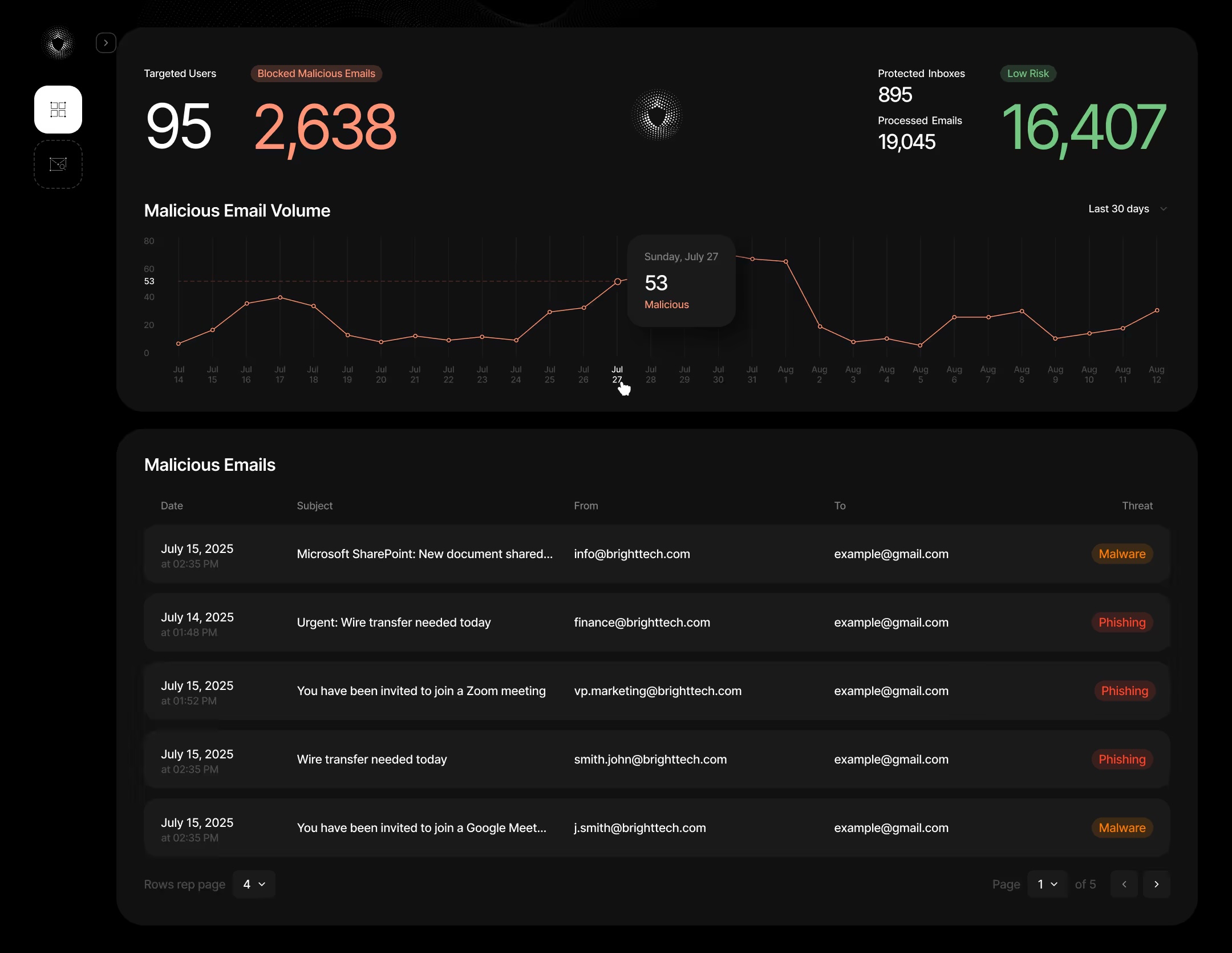Click the shield logo in the sidebar
The image size is (1232, 953).
(58, 43)
